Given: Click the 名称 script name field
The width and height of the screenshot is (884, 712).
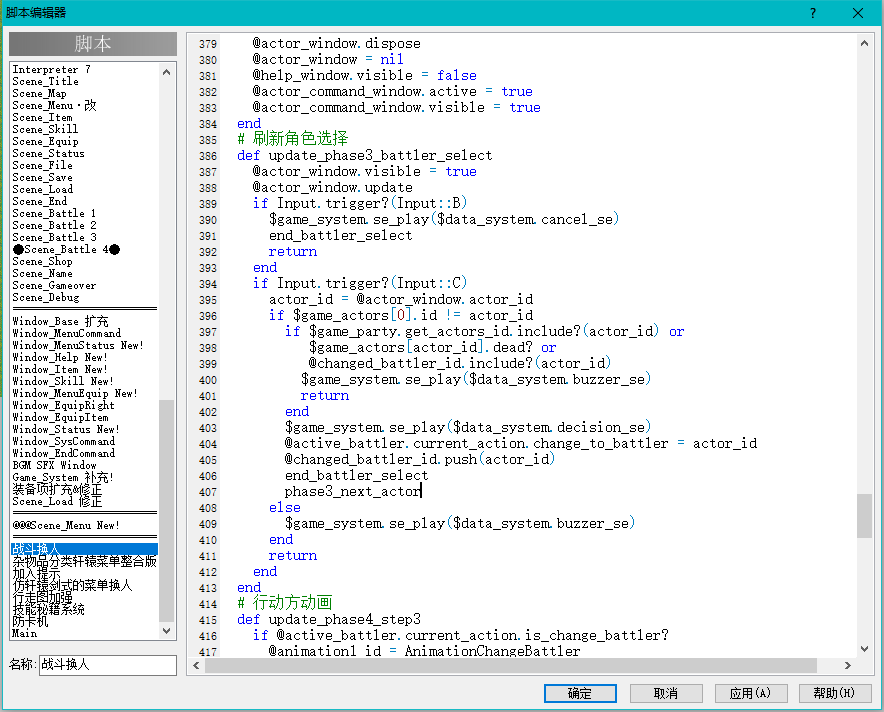Looking at the screenshot, I should coord(108,665).
